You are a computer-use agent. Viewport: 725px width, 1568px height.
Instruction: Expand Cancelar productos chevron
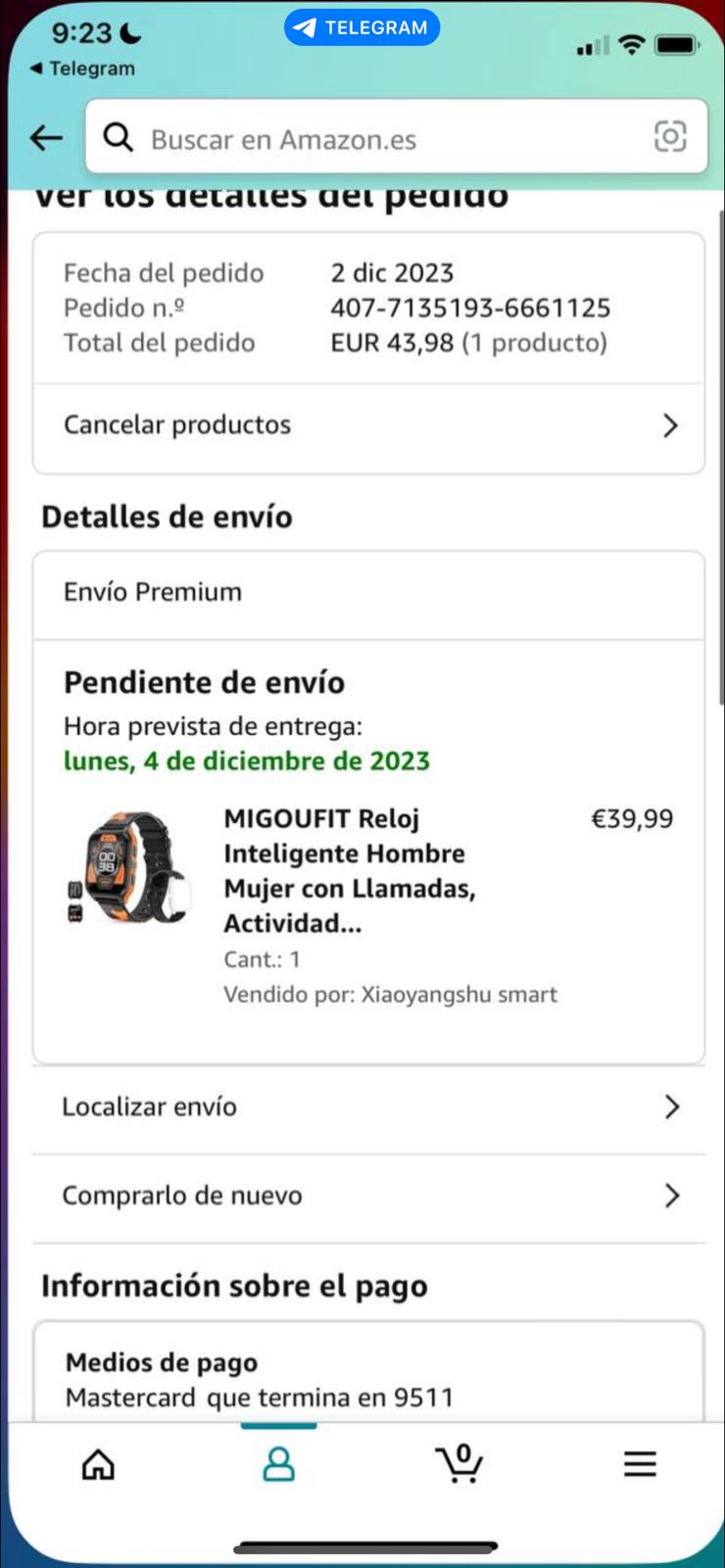(x=670, y=425)
